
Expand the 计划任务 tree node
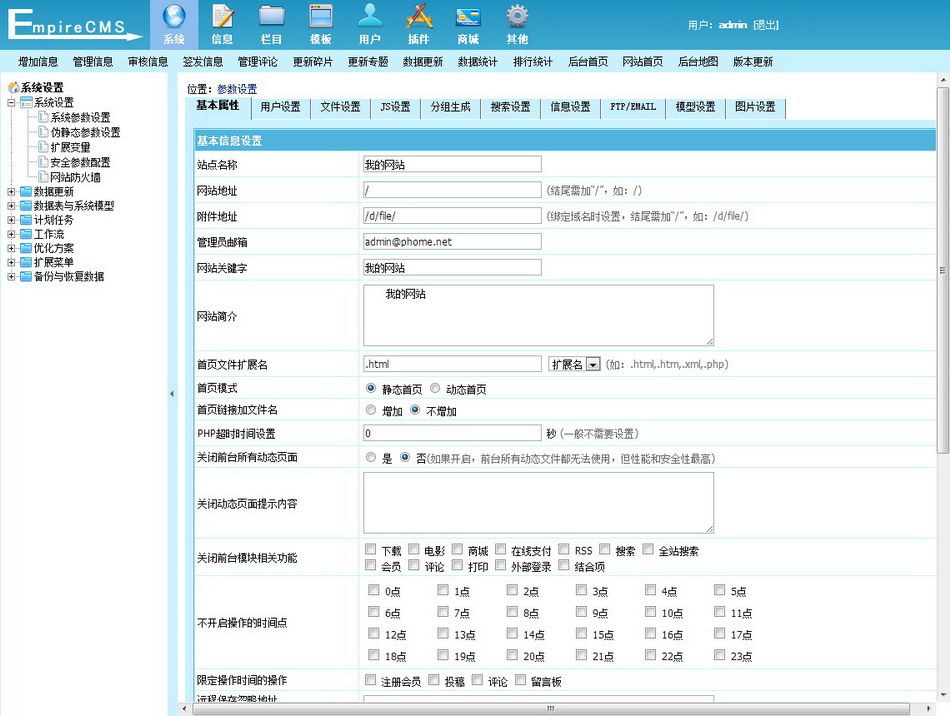point(11,220)
